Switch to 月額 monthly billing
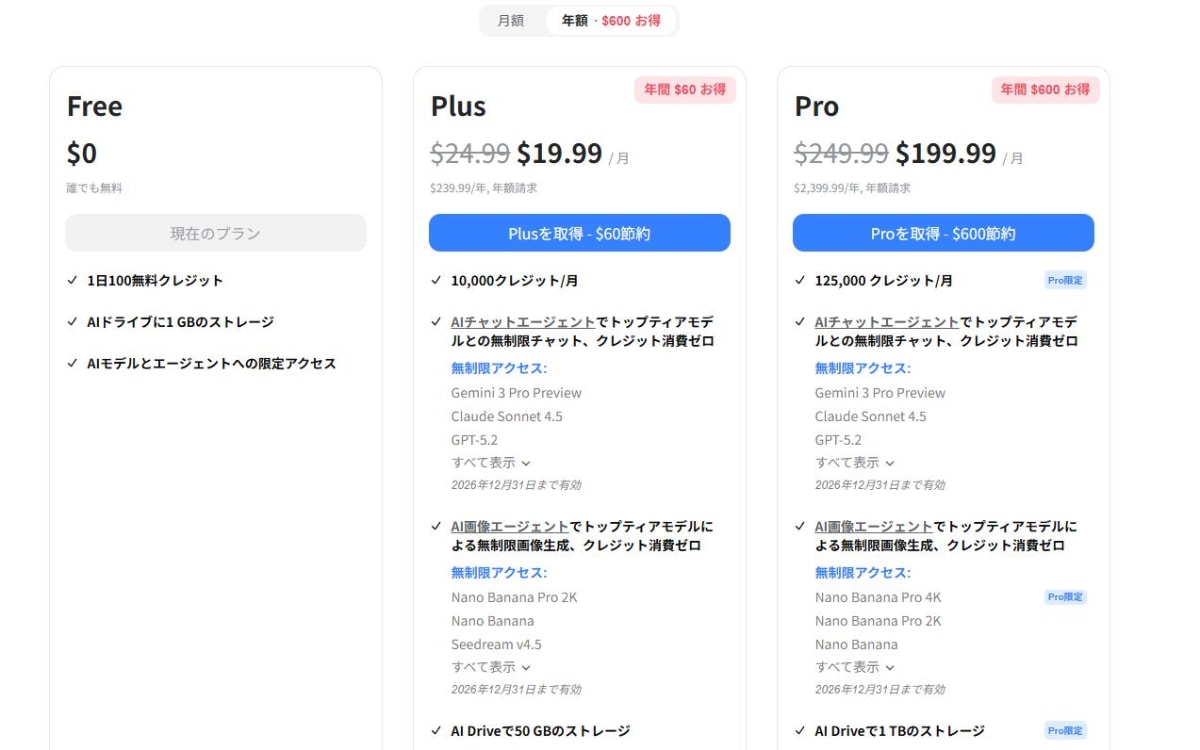Image resolution: width=1200 pixels, height=750 pixels. coord(511,21)
